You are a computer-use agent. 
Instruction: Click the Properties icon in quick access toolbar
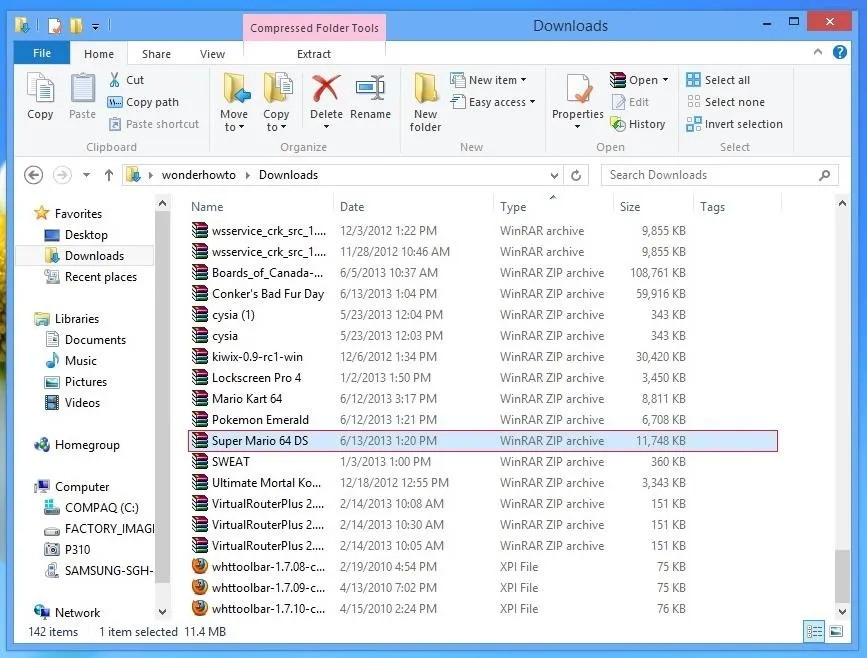(x=55, y=25)
